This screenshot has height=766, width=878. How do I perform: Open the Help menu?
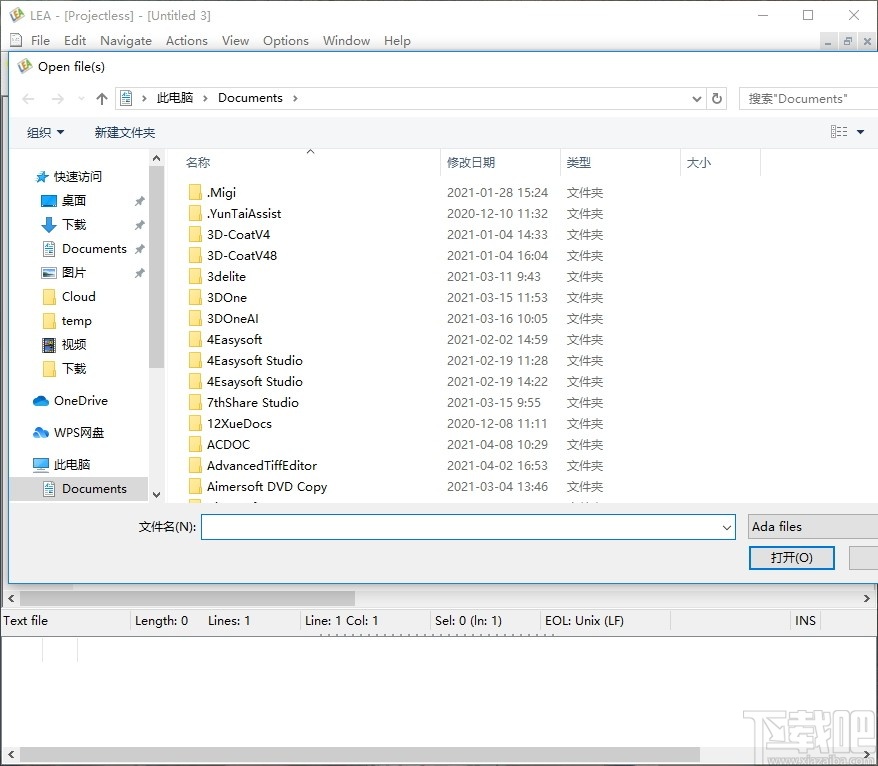[x=397, y=41]
